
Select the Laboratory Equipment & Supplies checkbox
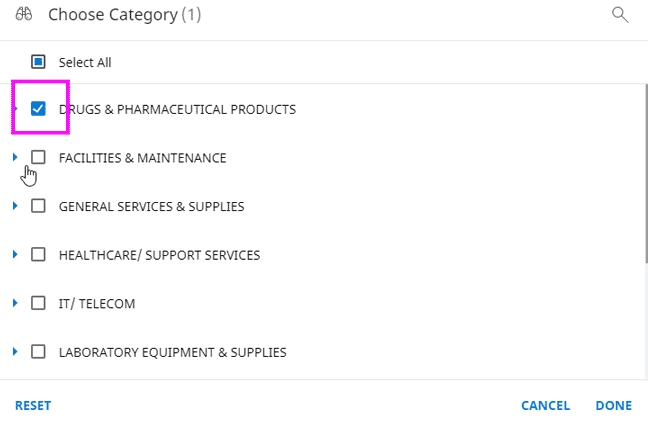tap(39, 352)
